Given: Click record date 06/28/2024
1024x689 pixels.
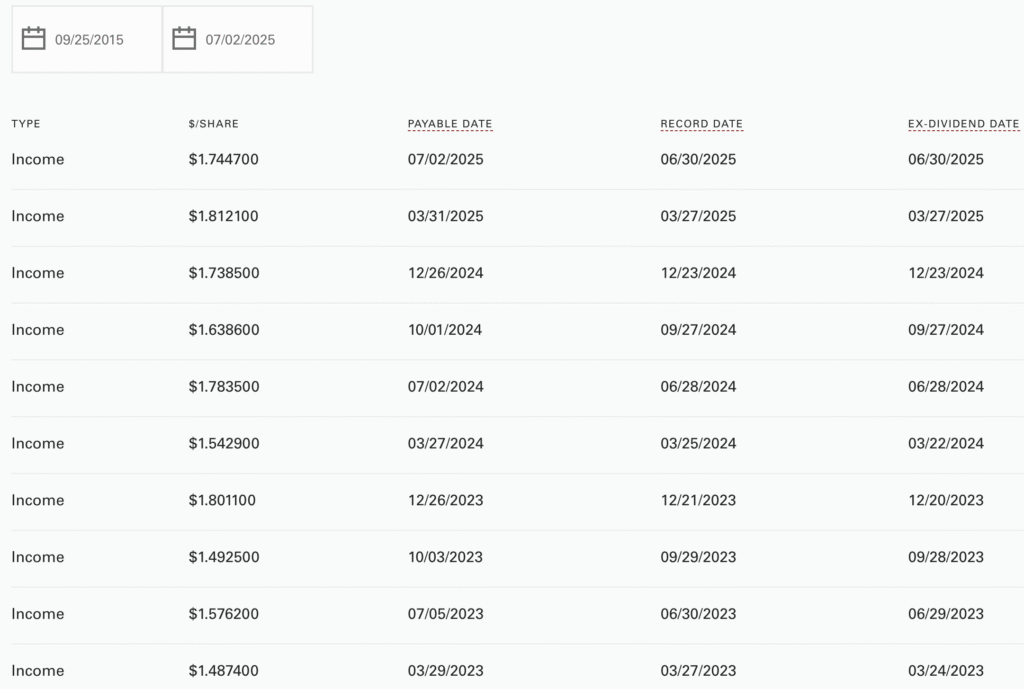Looking at the screenshot, I should pyautogui.click(x=698, y=387).
